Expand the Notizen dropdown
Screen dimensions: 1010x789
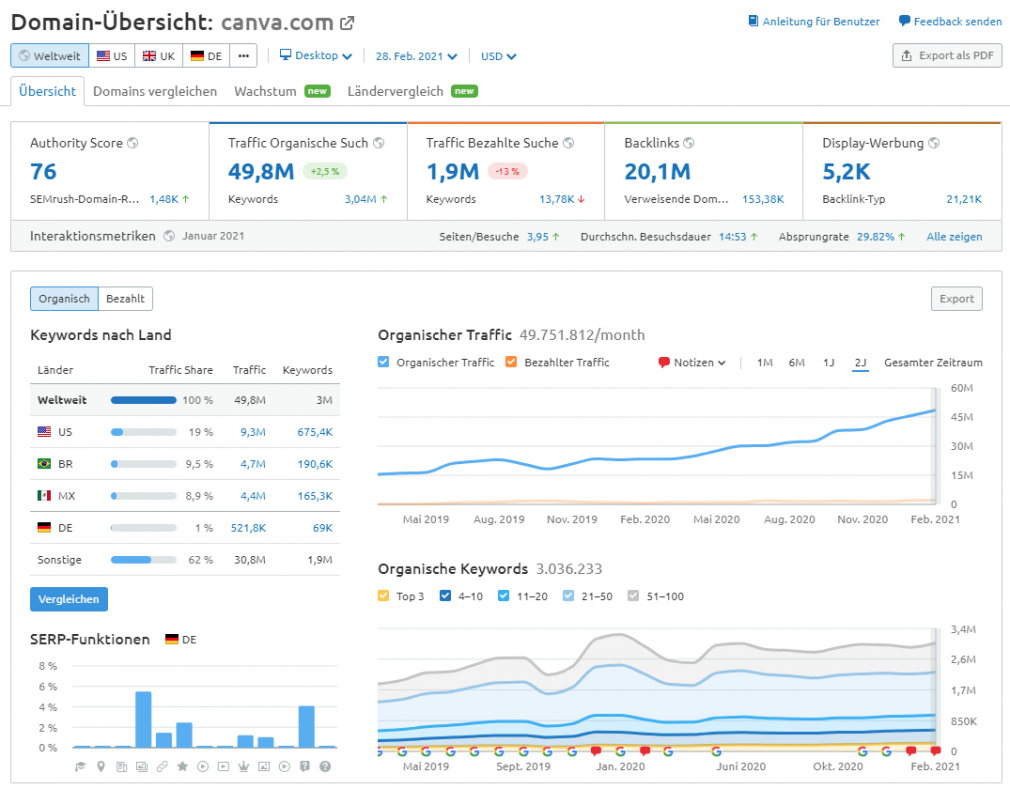692,363
